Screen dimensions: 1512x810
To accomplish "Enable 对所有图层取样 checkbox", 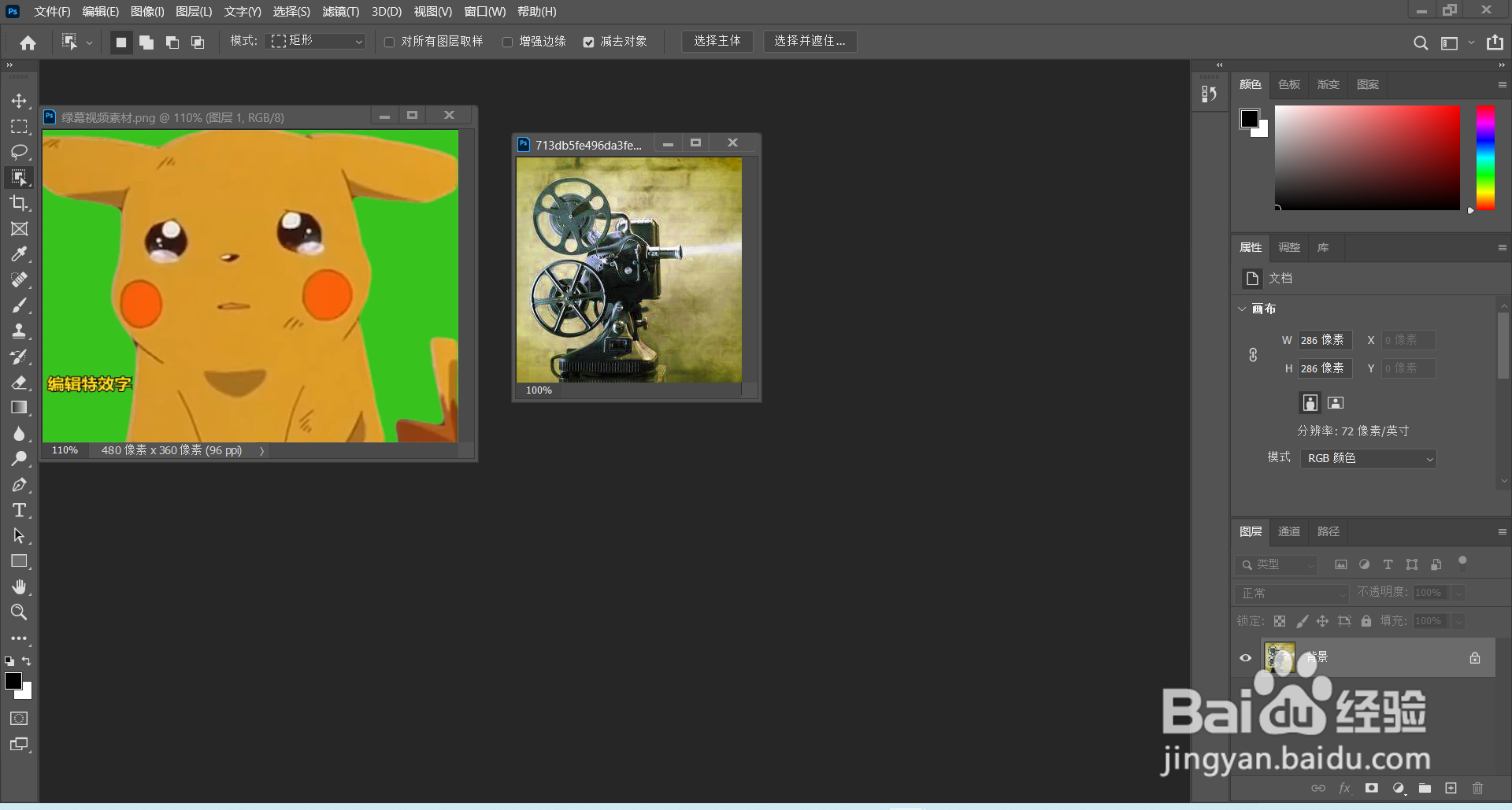I will click(x=389, y=43).
